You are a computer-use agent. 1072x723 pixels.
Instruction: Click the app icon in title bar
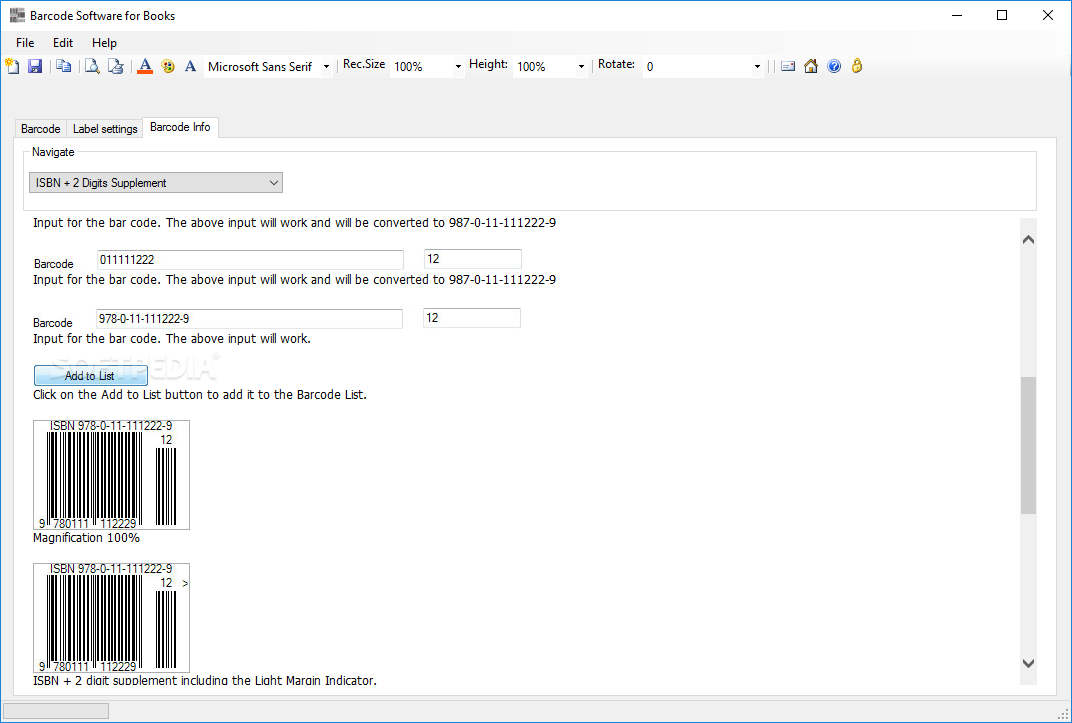[17, 15]
